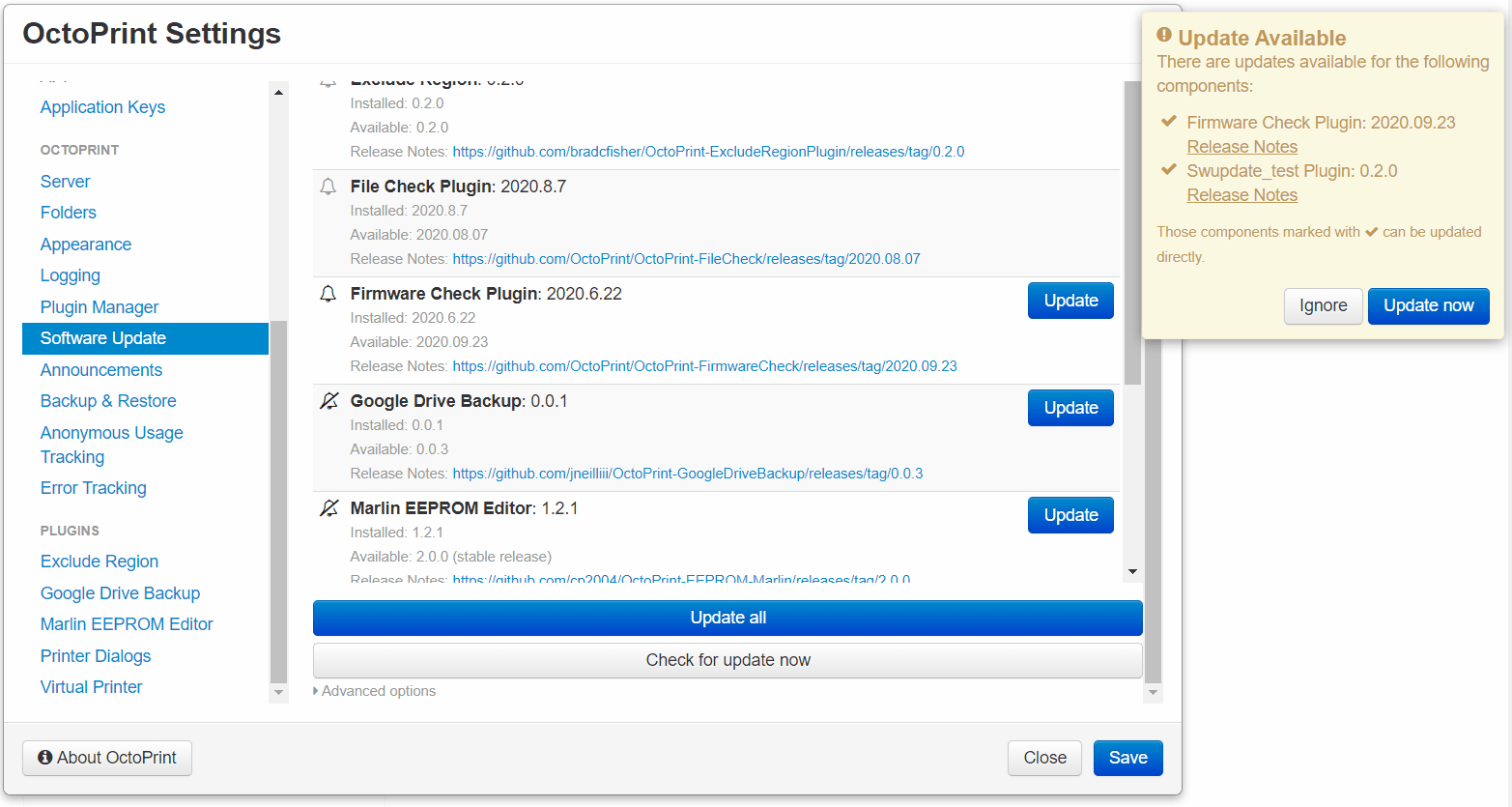1512x807 pixels.
Task: Ignore the update notification
Action: (x=1324, y=305)
